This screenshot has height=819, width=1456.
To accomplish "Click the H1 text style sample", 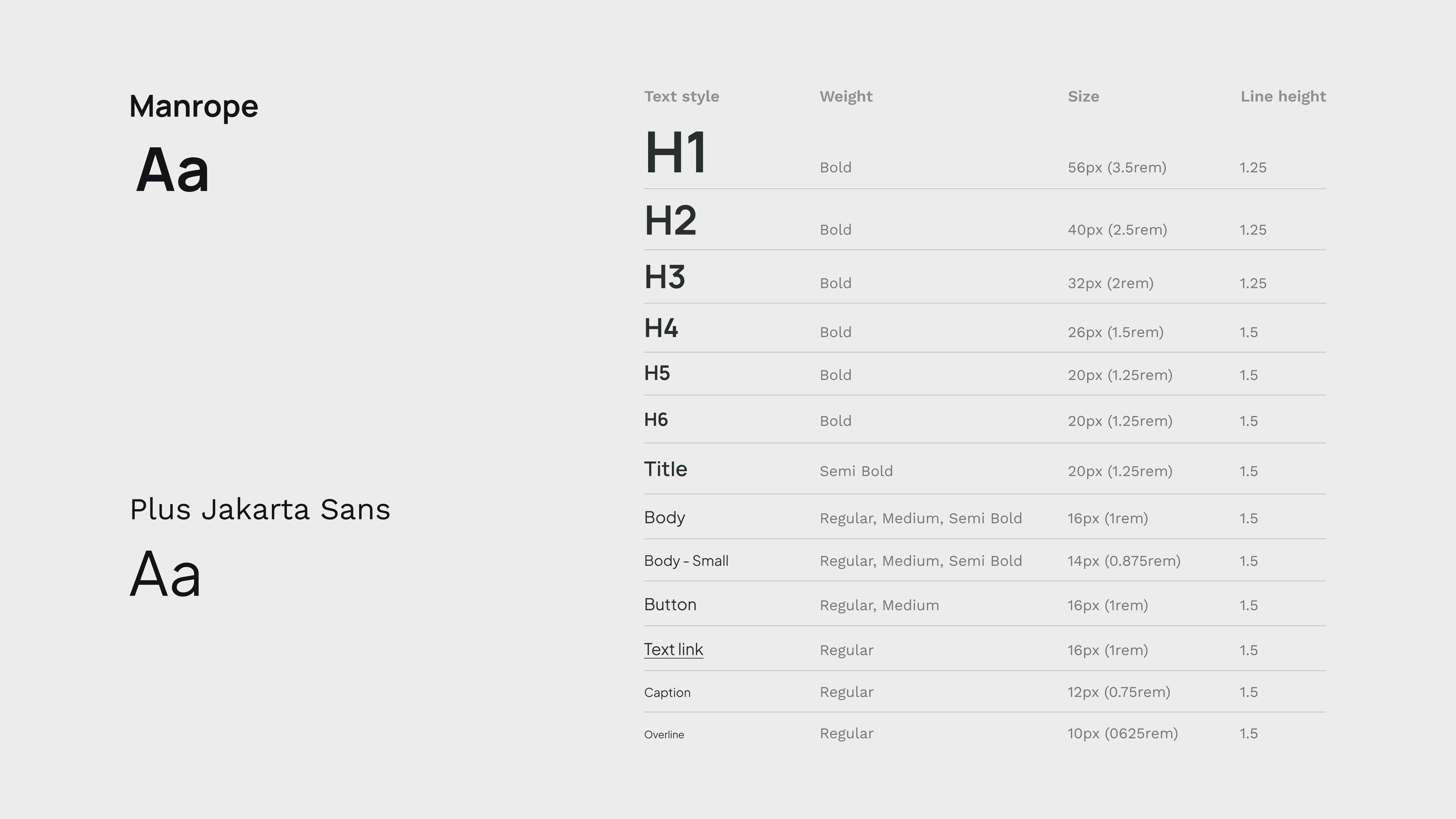I will [675, 153].
